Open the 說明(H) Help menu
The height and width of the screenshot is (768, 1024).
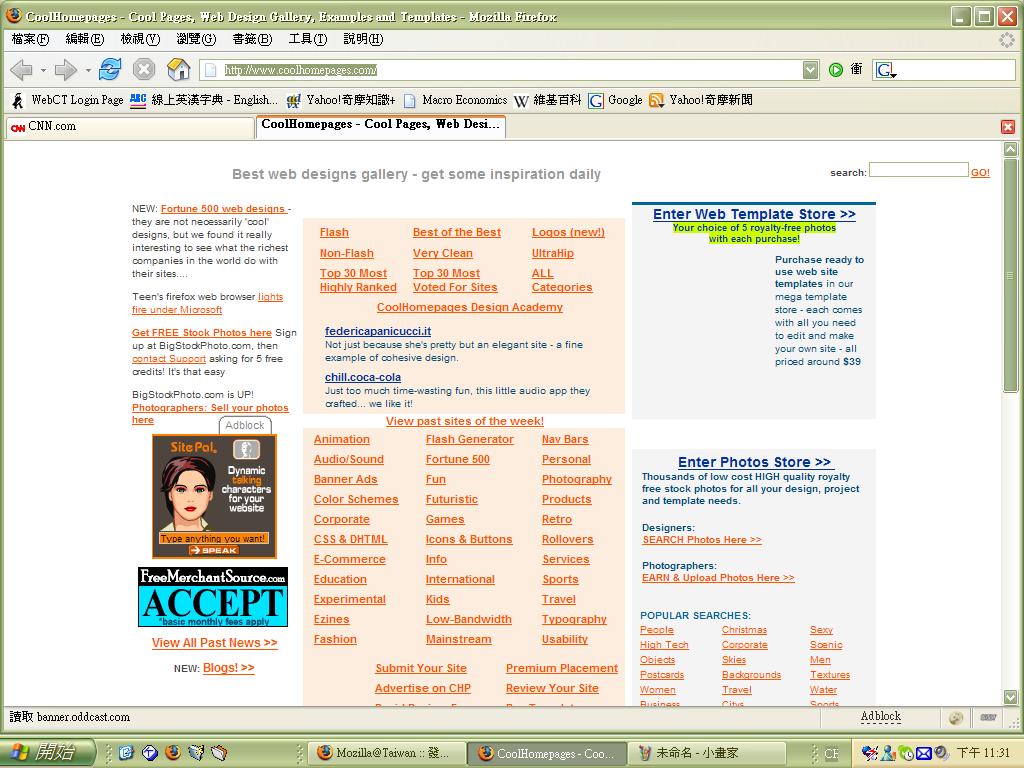[363, 39]
